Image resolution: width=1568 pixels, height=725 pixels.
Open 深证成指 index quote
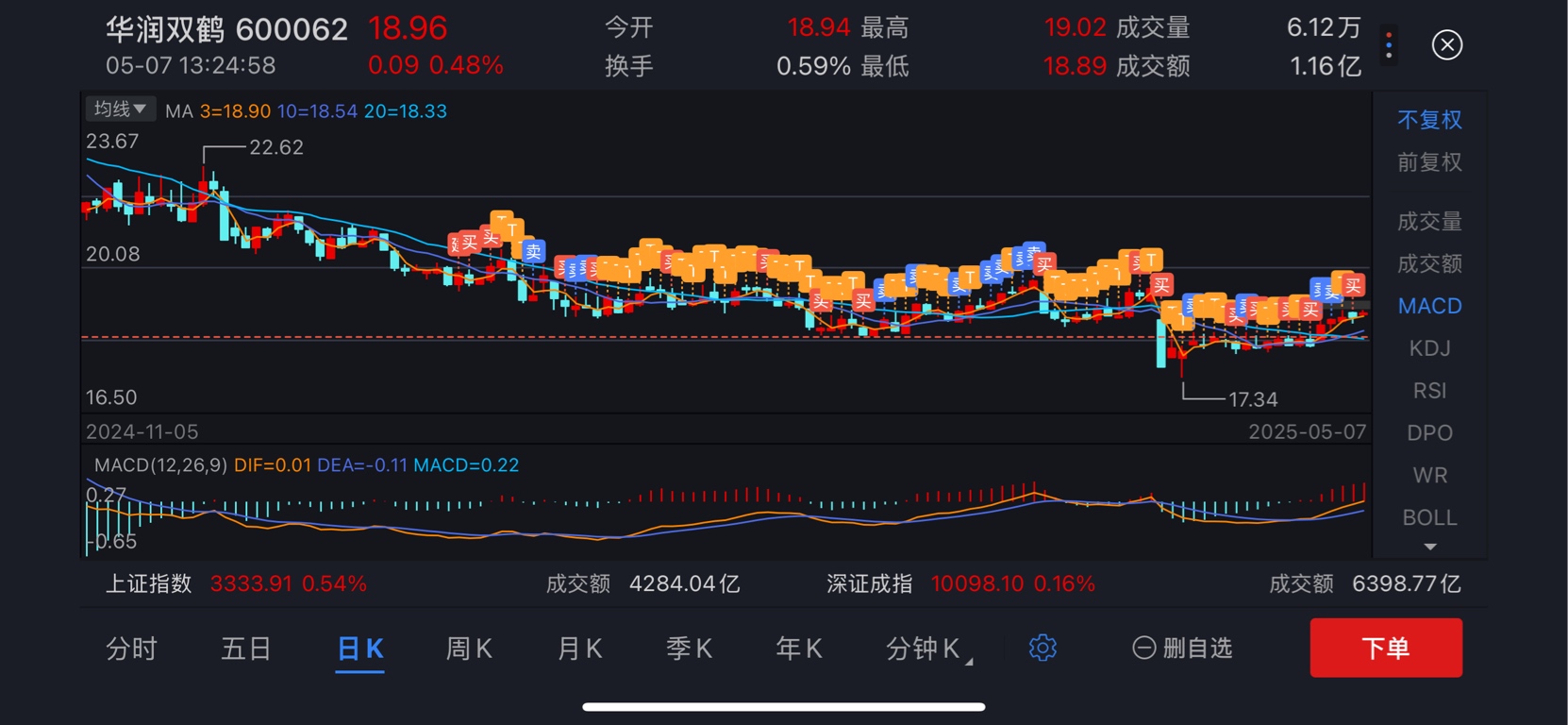(x=869, y=584)
